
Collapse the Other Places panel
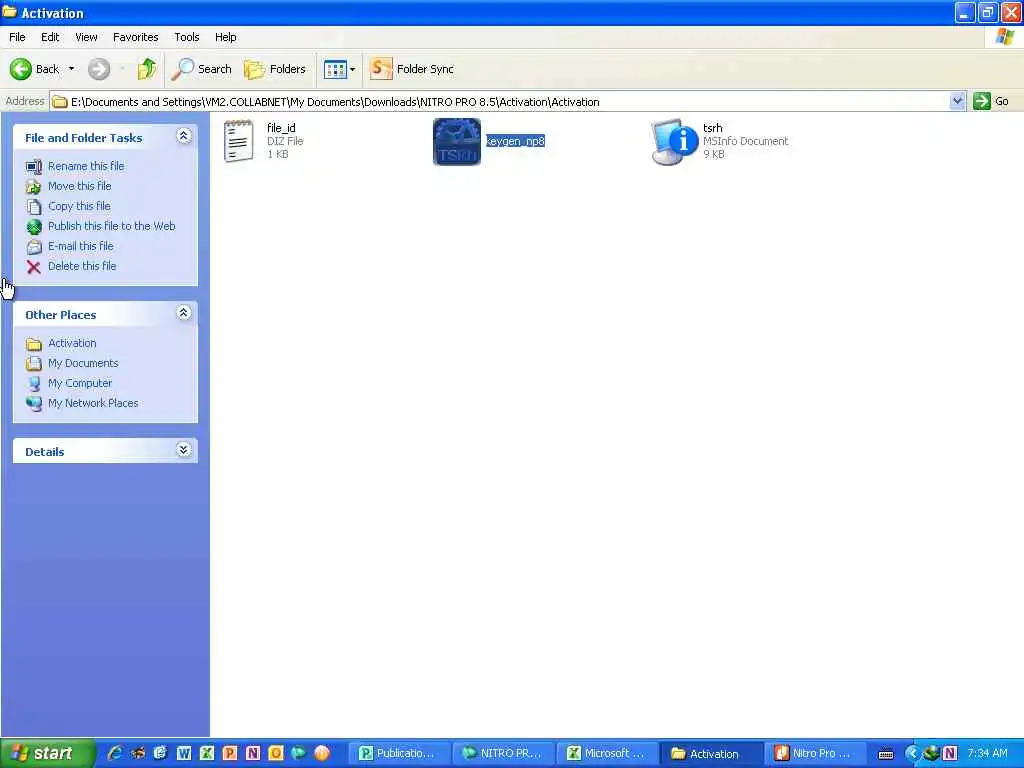coord(184,313)
